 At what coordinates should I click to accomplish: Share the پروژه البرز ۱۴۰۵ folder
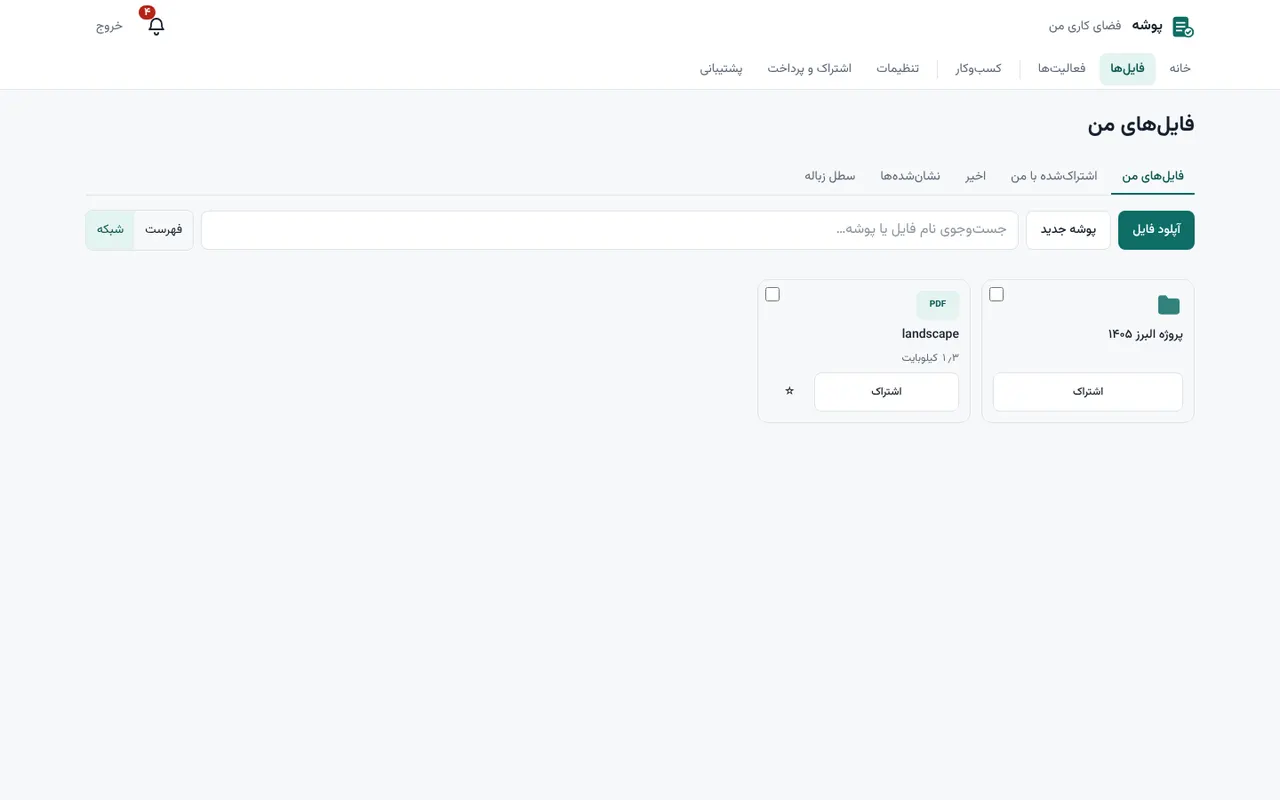(1088, 392)
